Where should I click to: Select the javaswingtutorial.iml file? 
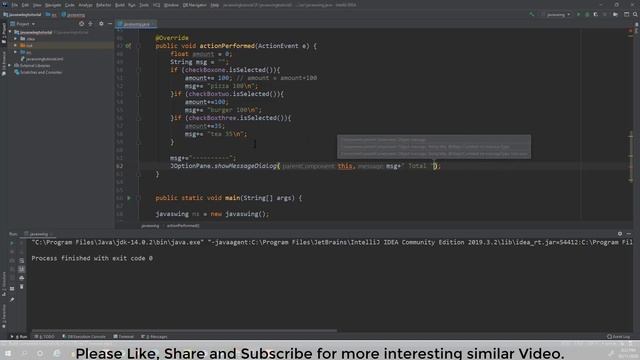42,59
